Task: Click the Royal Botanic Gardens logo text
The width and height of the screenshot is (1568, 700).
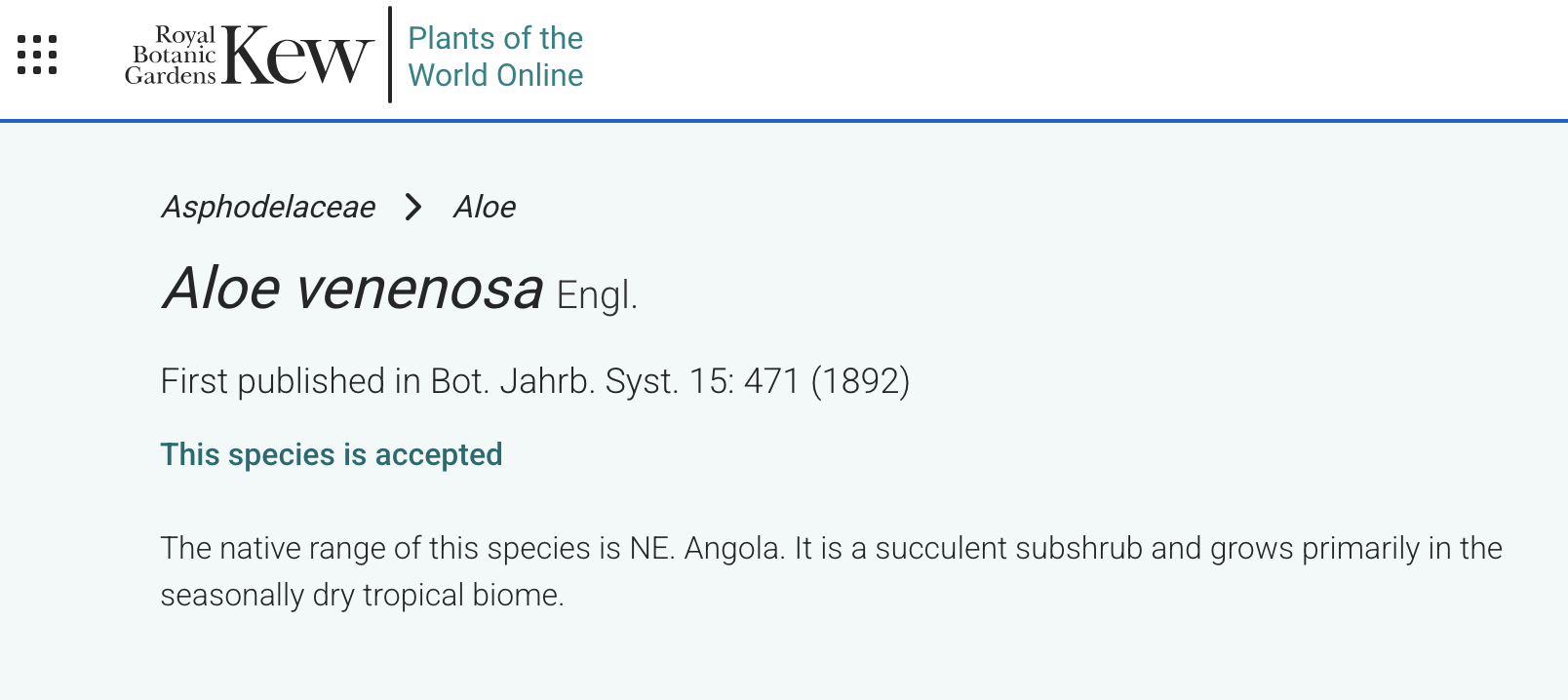Action: [x=172, y=57]
